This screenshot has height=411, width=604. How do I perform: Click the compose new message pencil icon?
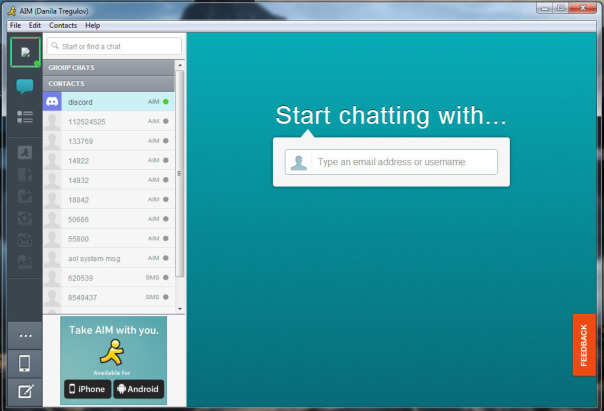[25, 392]
